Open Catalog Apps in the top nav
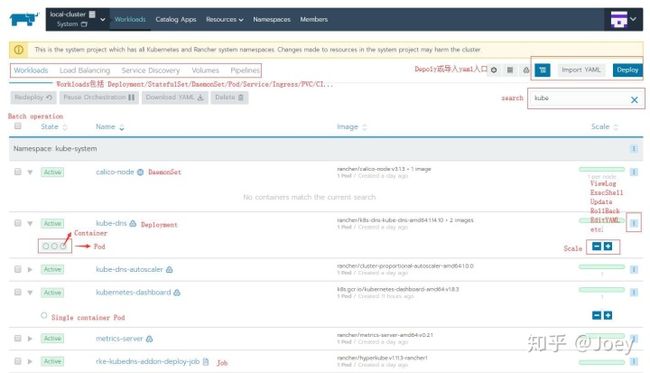The width and height of the screenshot is (650, 373). point(176,19)
